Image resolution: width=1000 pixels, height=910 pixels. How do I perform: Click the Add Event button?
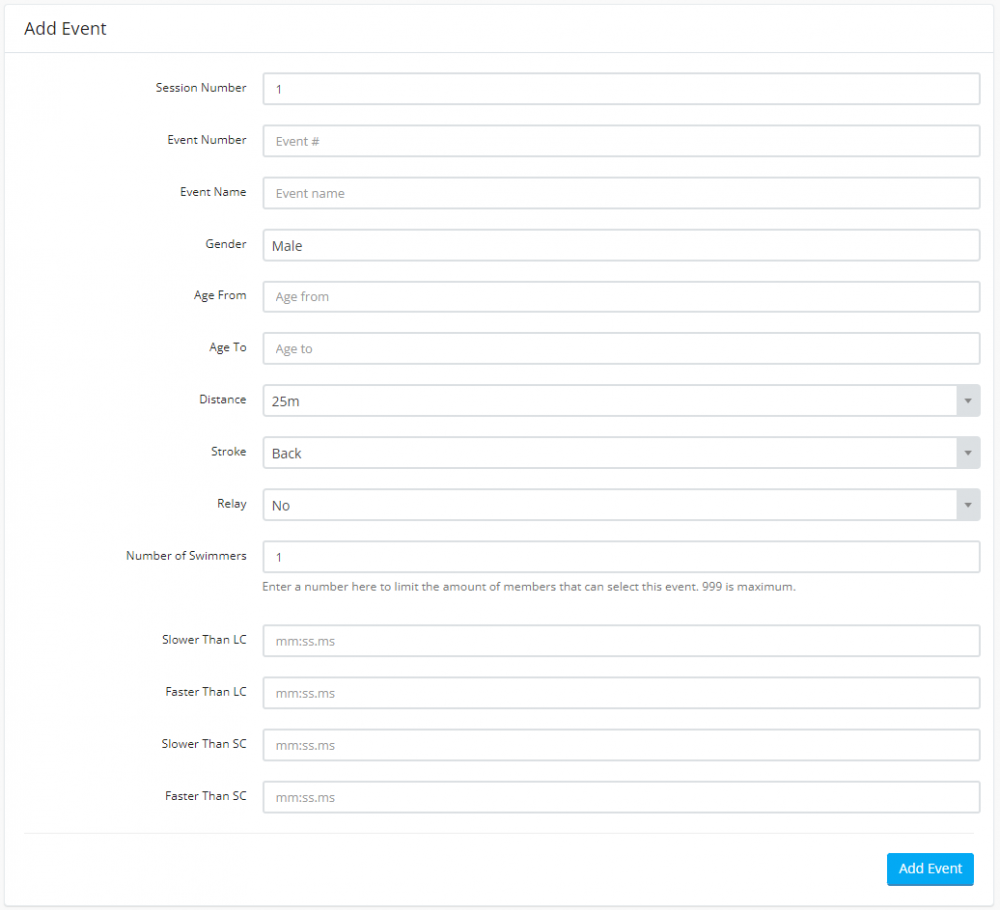point(929,869)
